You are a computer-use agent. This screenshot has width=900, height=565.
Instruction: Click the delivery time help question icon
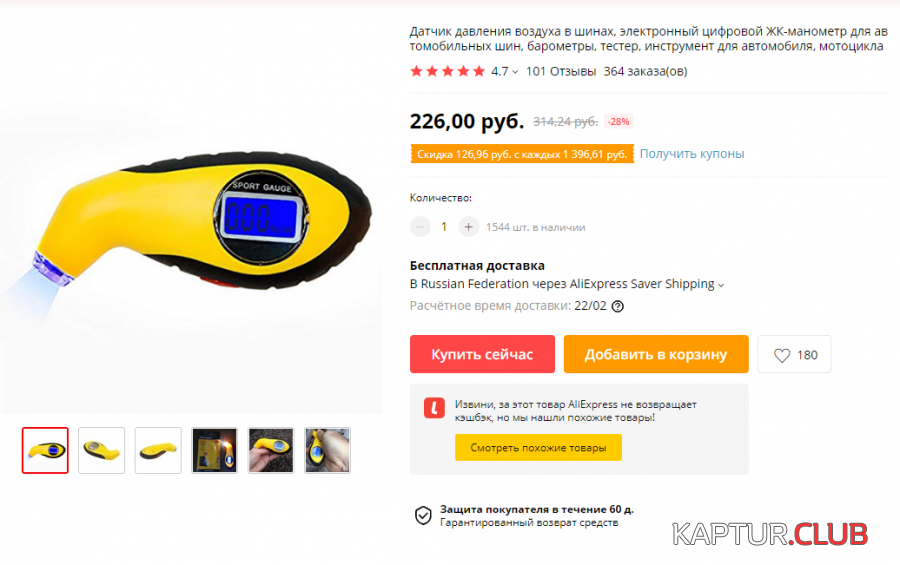[x=618, y=307]
